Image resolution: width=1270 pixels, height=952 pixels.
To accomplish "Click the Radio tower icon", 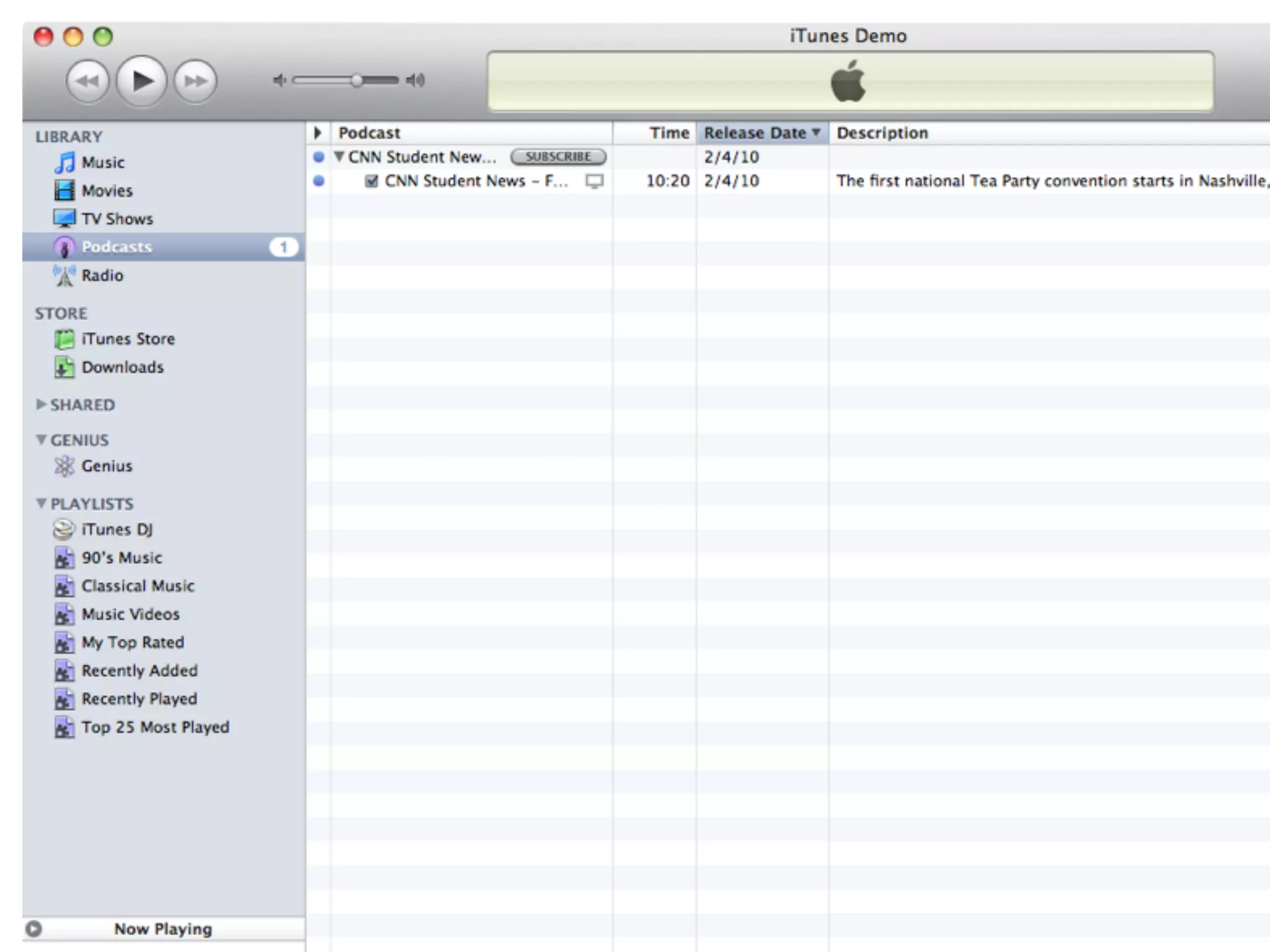I will click(x=64, y=276).
